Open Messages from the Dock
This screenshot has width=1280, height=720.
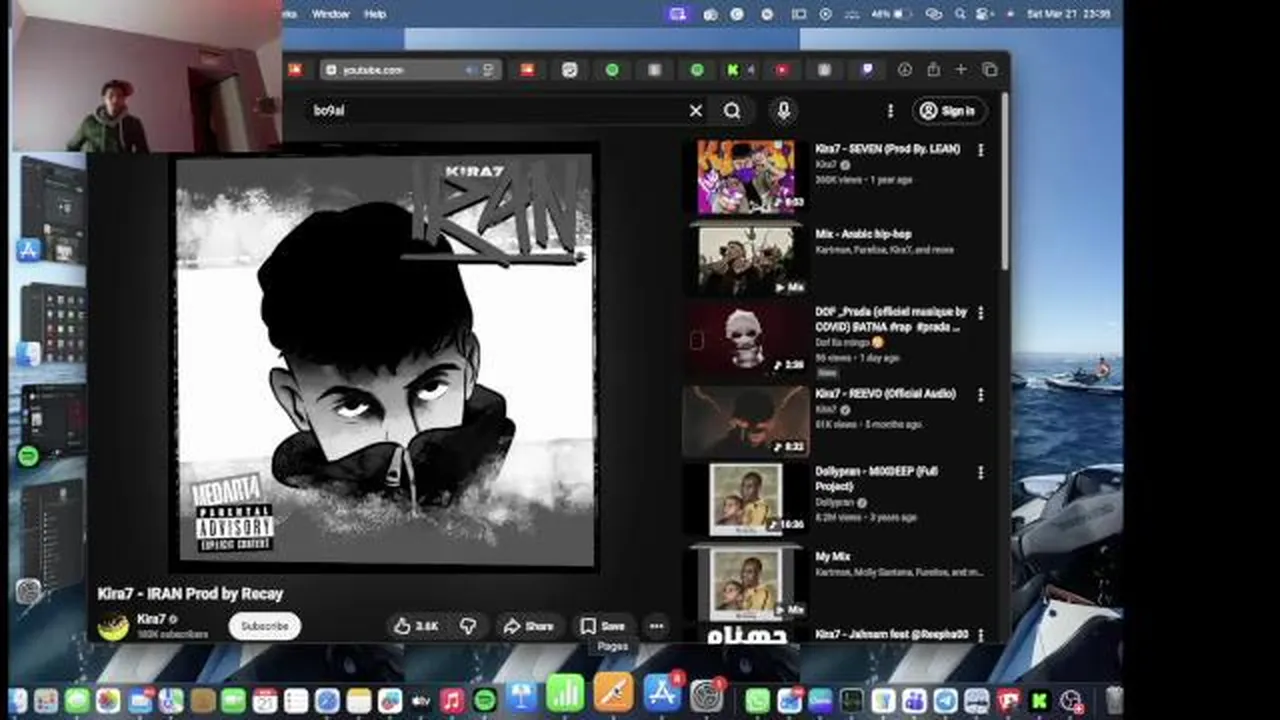[x=77, y=701]
